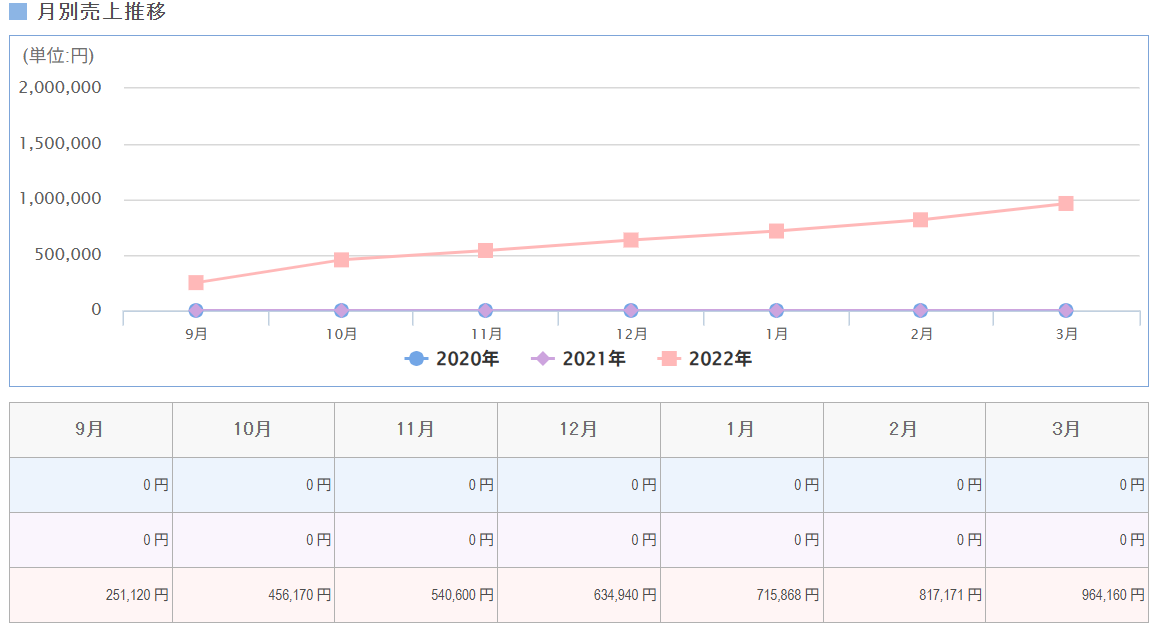This screenshot has height=632, width=1156.
Task: Toggle the 2020年 series in the legend
Action: pyautogui.click(x=452, y=359)
